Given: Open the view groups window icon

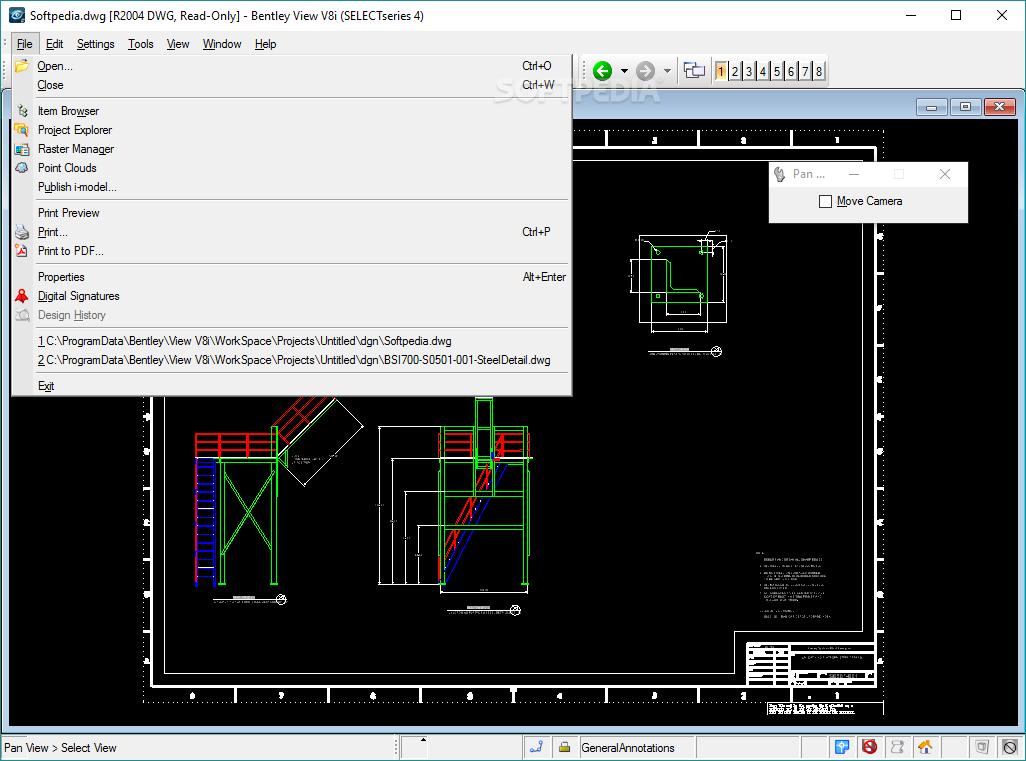Looking at the screenshot, I should pos(694,70).
